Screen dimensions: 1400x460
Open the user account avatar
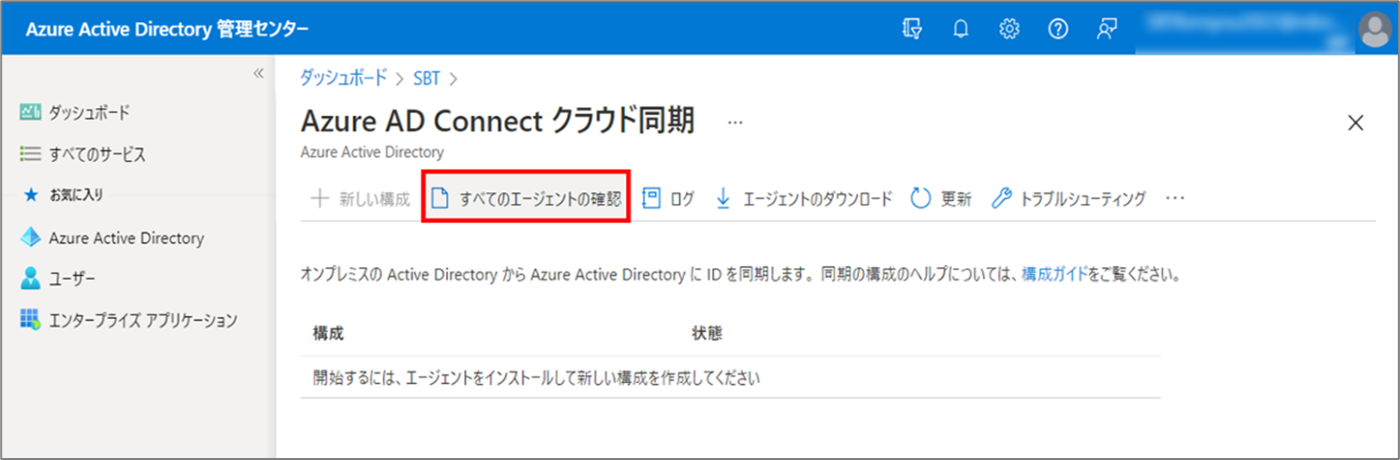(1376, 29)
